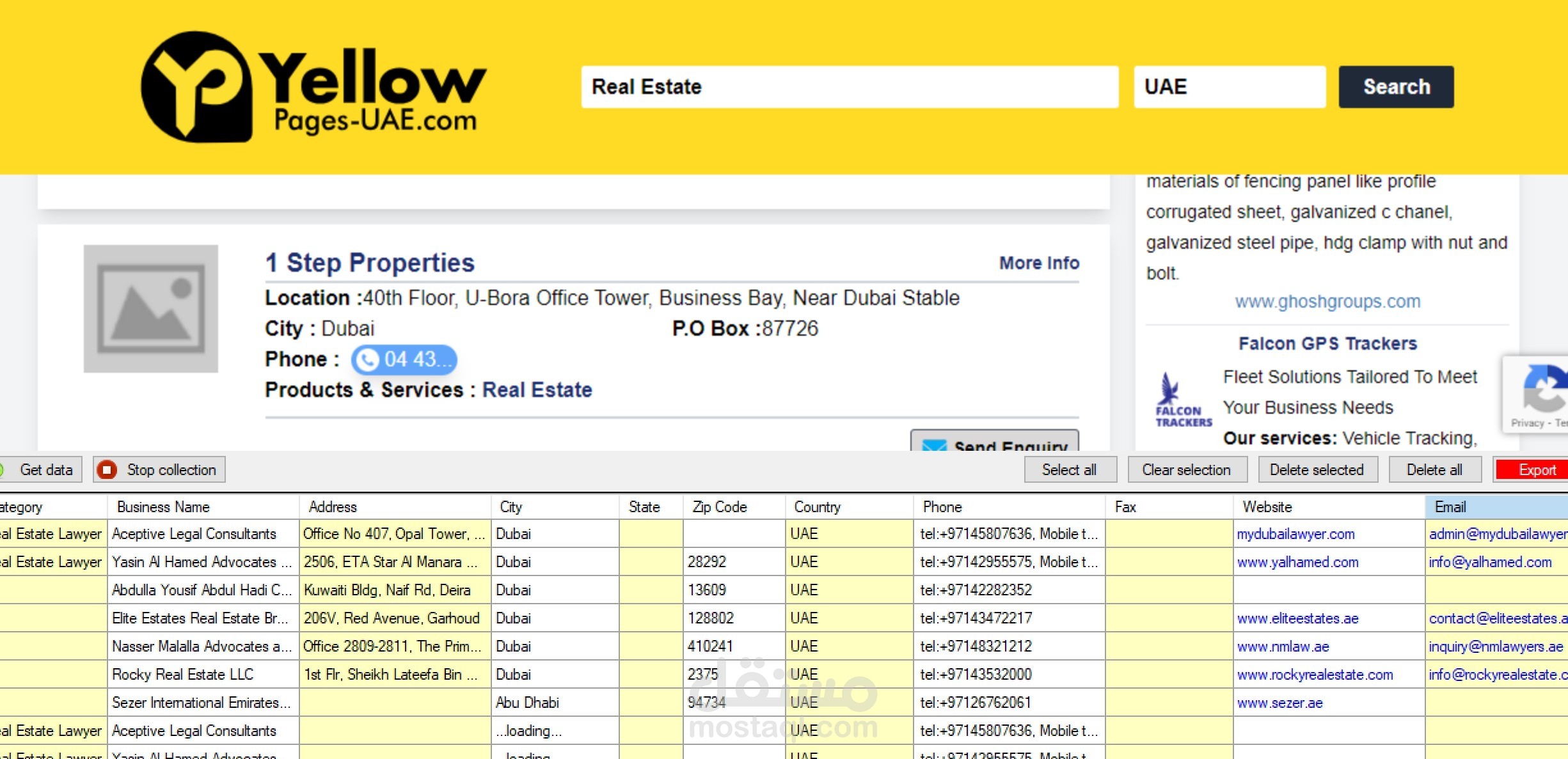Open www.eliteestates.ae website link
This screenshot has height=759, width=1568.
tap(1297, 618)
